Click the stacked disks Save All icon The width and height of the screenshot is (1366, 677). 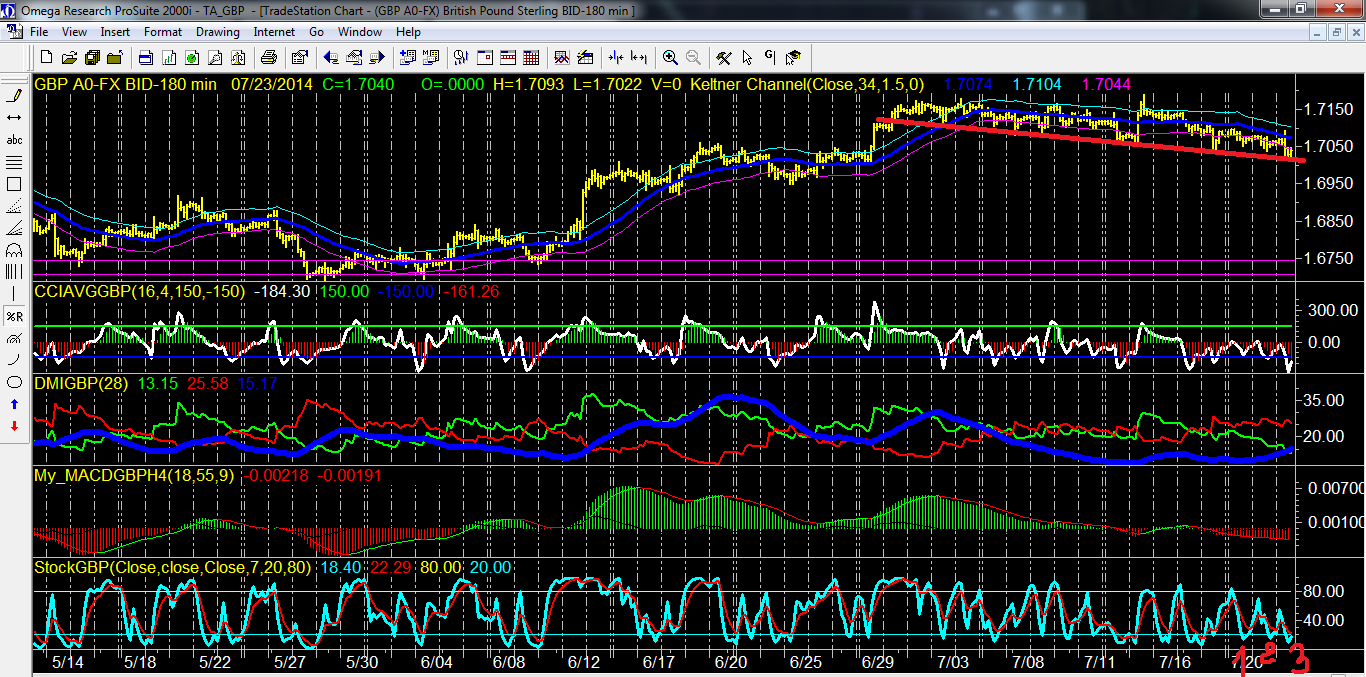coord(92,57)
